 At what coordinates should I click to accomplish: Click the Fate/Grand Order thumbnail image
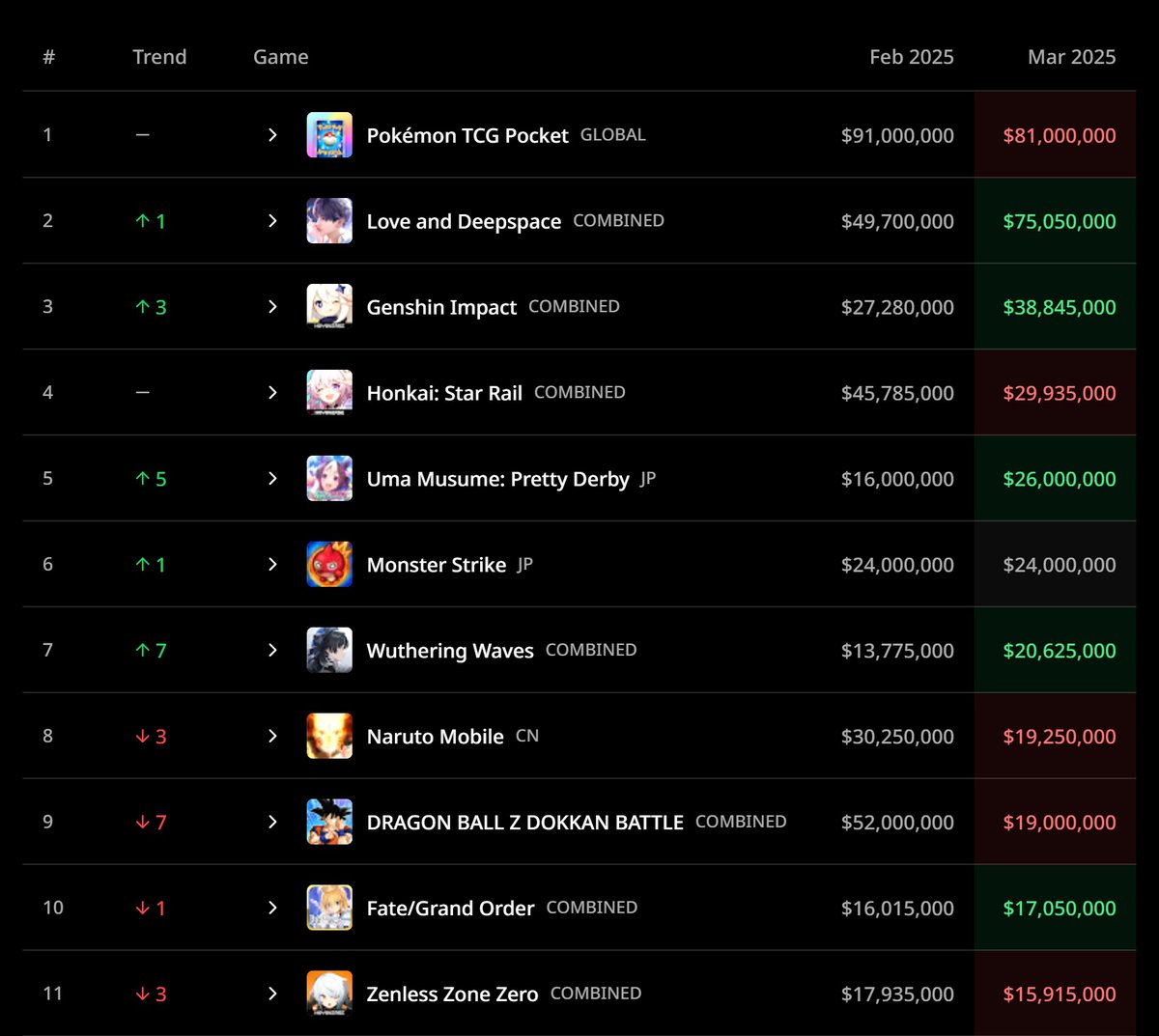tap(329, 909)
